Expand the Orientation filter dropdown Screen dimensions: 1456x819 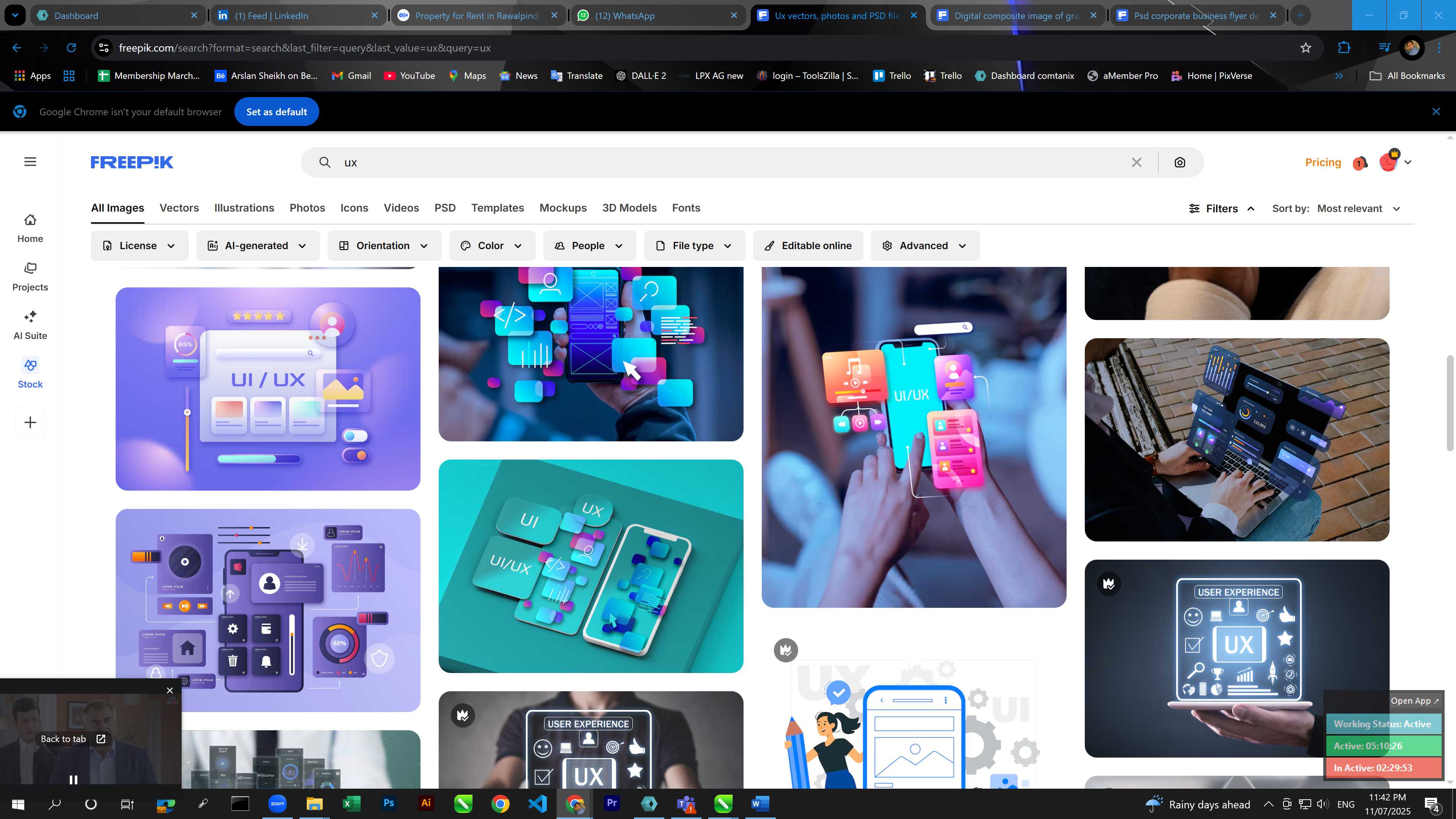click(x=384, y=246)
